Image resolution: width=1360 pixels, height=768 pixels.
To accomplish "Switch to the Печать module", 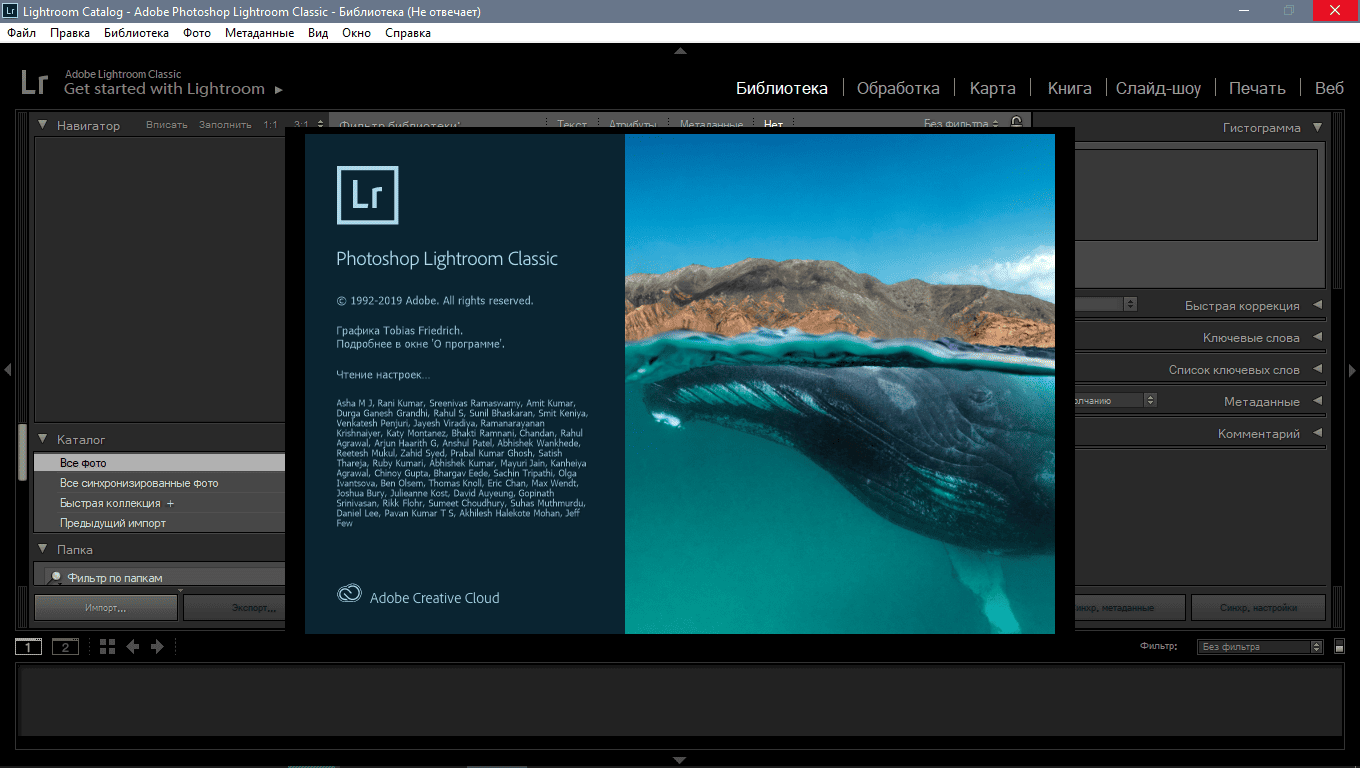I will [x=1257, y=88].
